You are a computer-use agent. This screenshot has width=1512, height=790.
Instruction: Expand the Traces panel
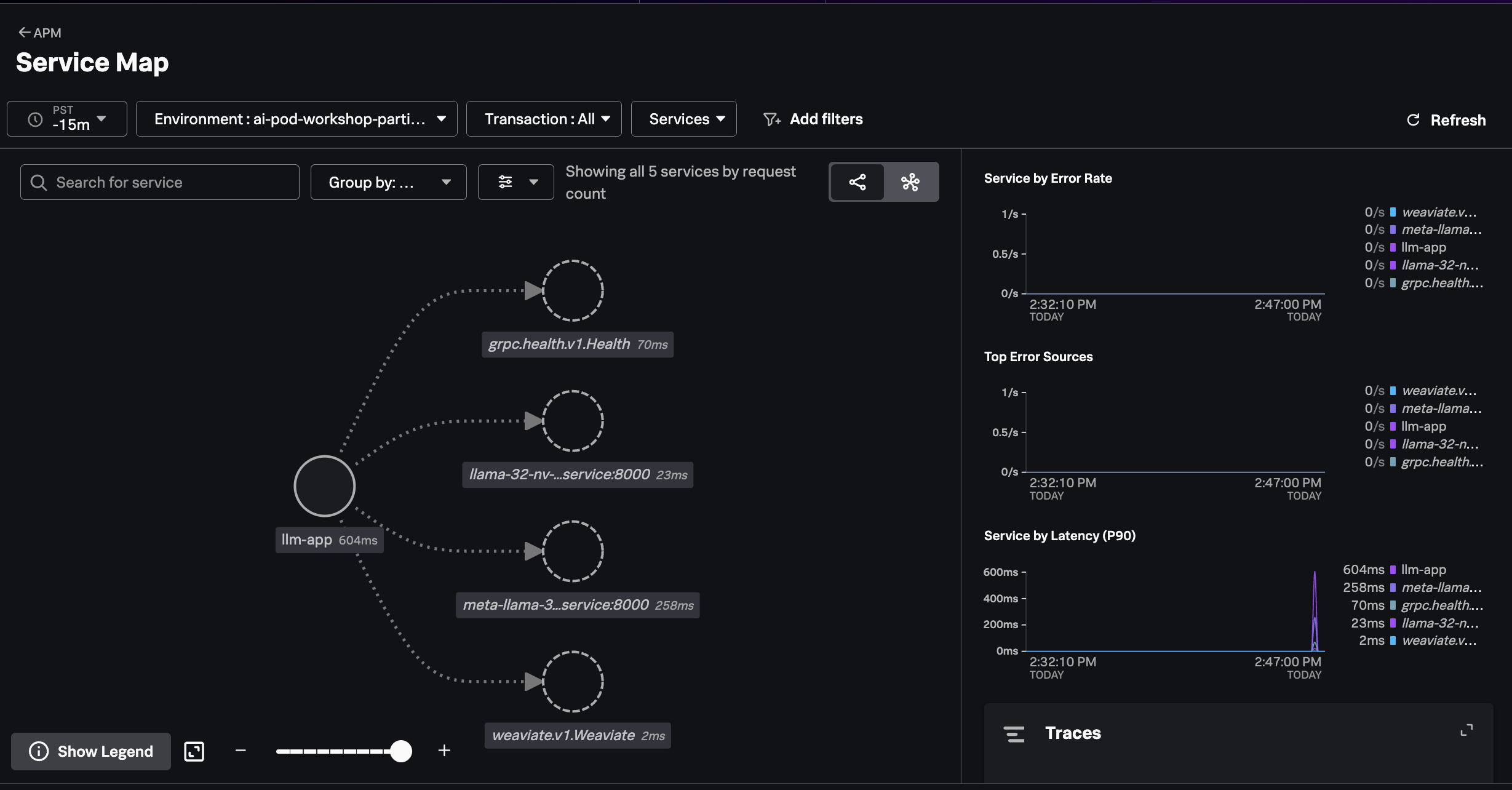pos(1466,730)
